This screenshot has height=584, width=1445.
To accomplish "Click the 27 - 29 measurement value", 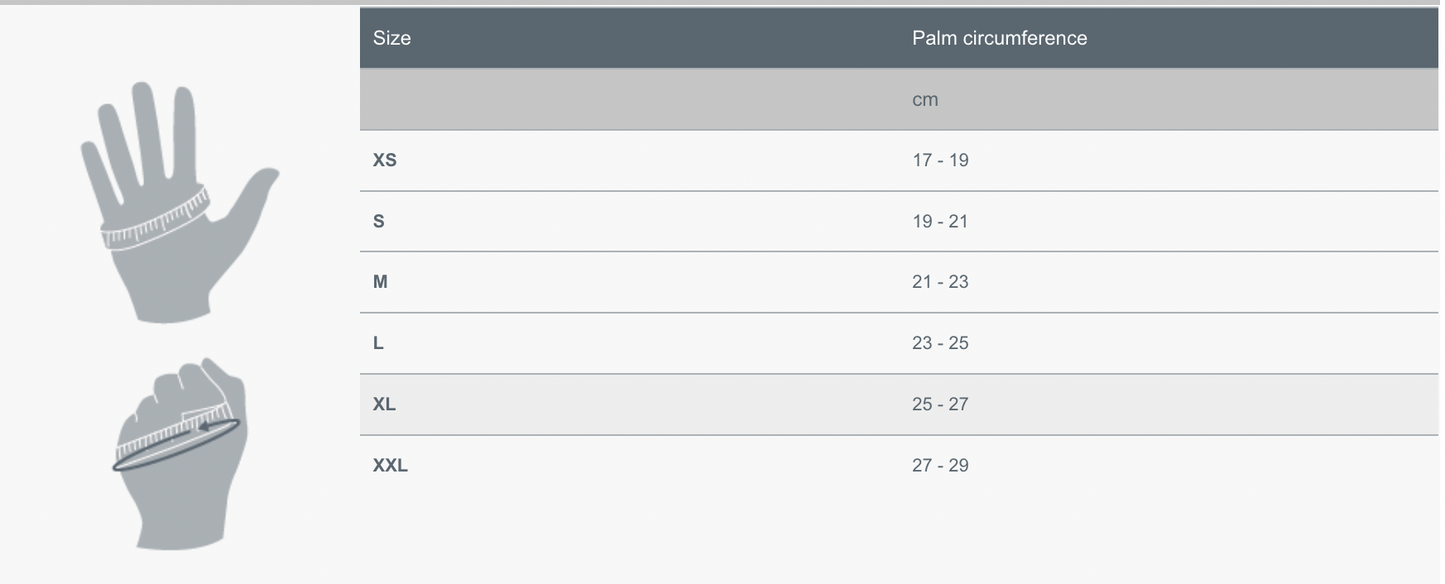I will point(940,465).
